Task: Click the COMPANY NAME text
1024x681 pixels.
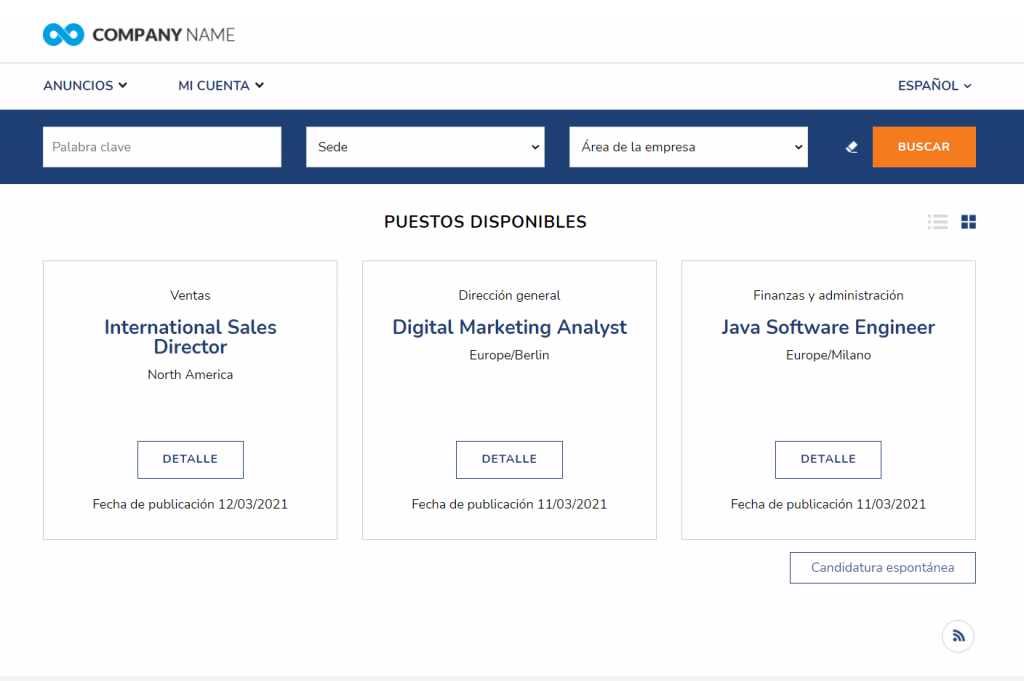Action: point(164,35)
